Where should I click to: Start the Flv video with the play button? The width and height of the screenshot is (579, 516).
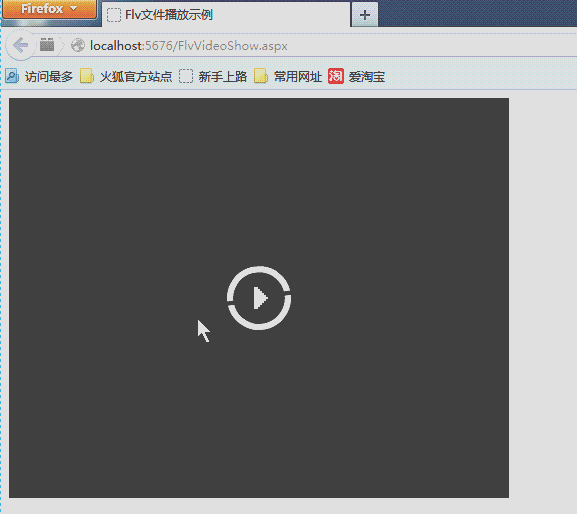[x=259, y=299]
